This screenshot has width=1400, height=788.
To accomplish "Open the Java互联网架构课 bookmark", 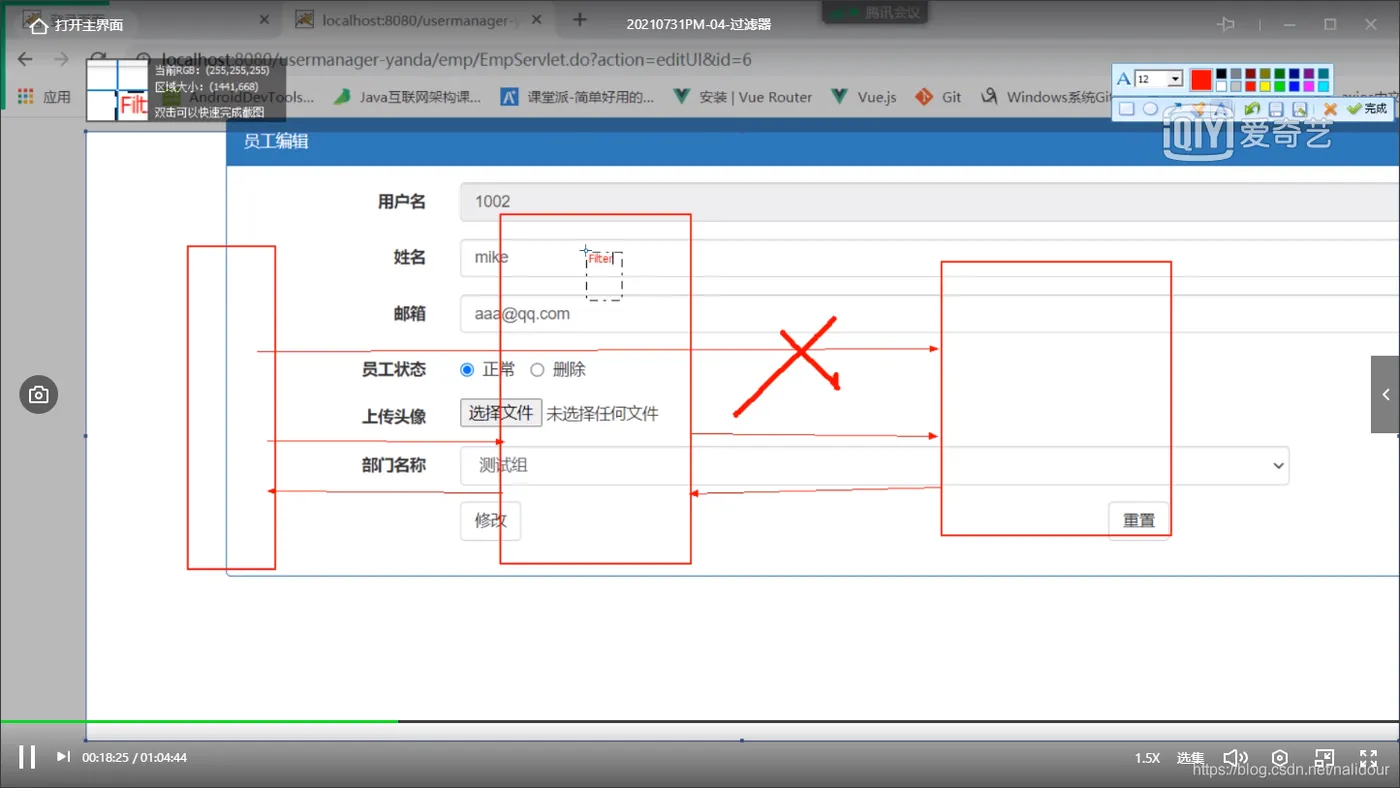I will (x=407, y=97).
